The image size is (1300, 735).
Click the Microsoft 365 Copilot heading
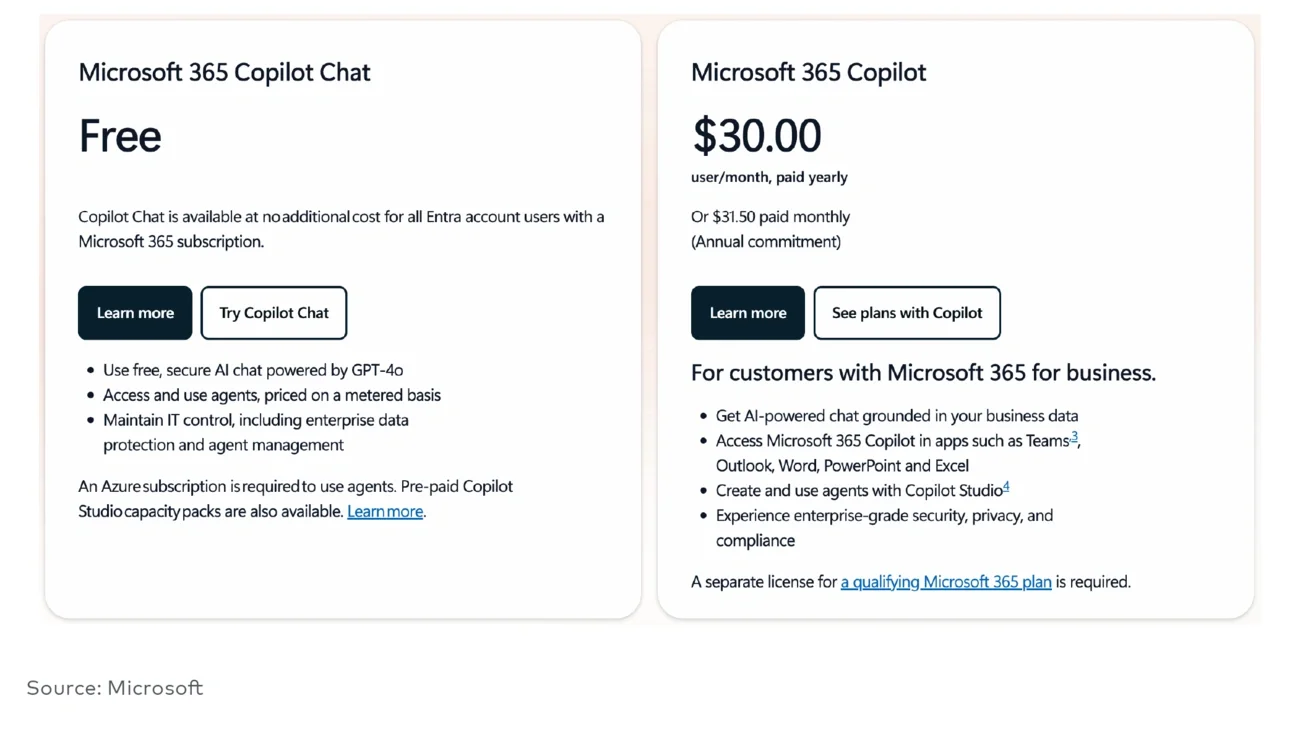[808, 72]
